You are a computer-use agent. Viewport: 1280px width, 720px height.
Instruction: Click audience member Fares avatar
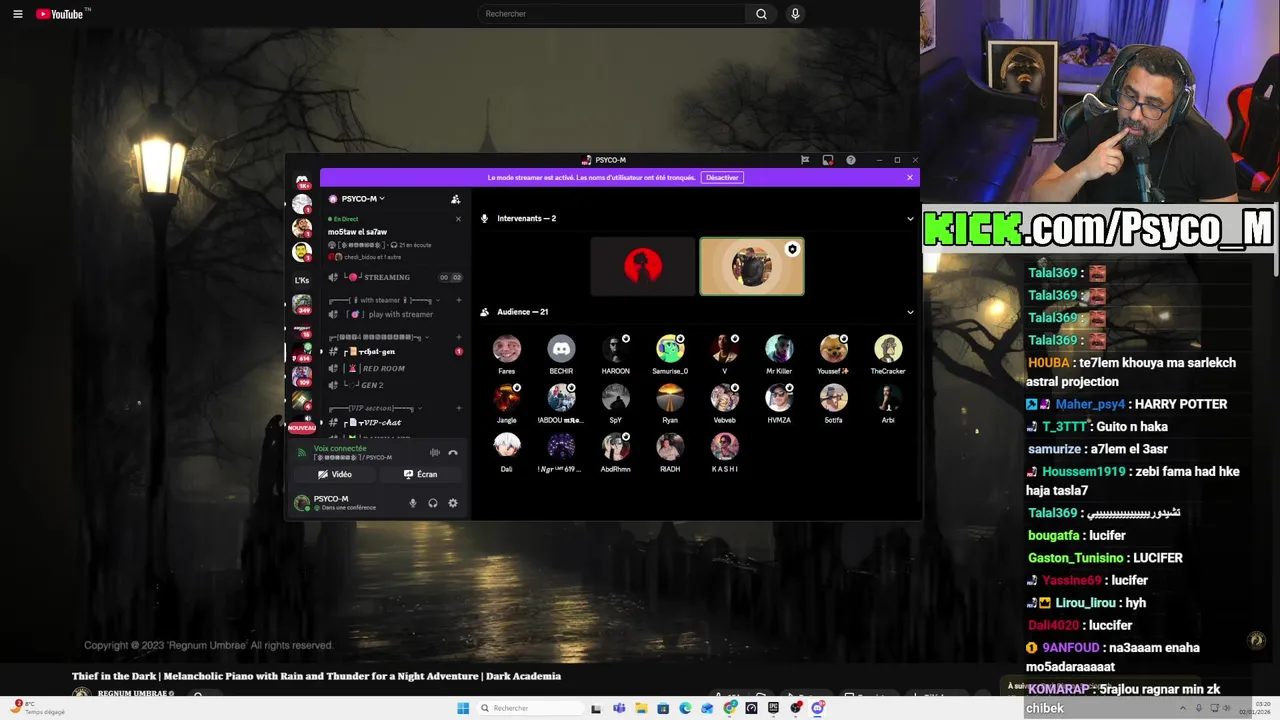pos(507,349)
